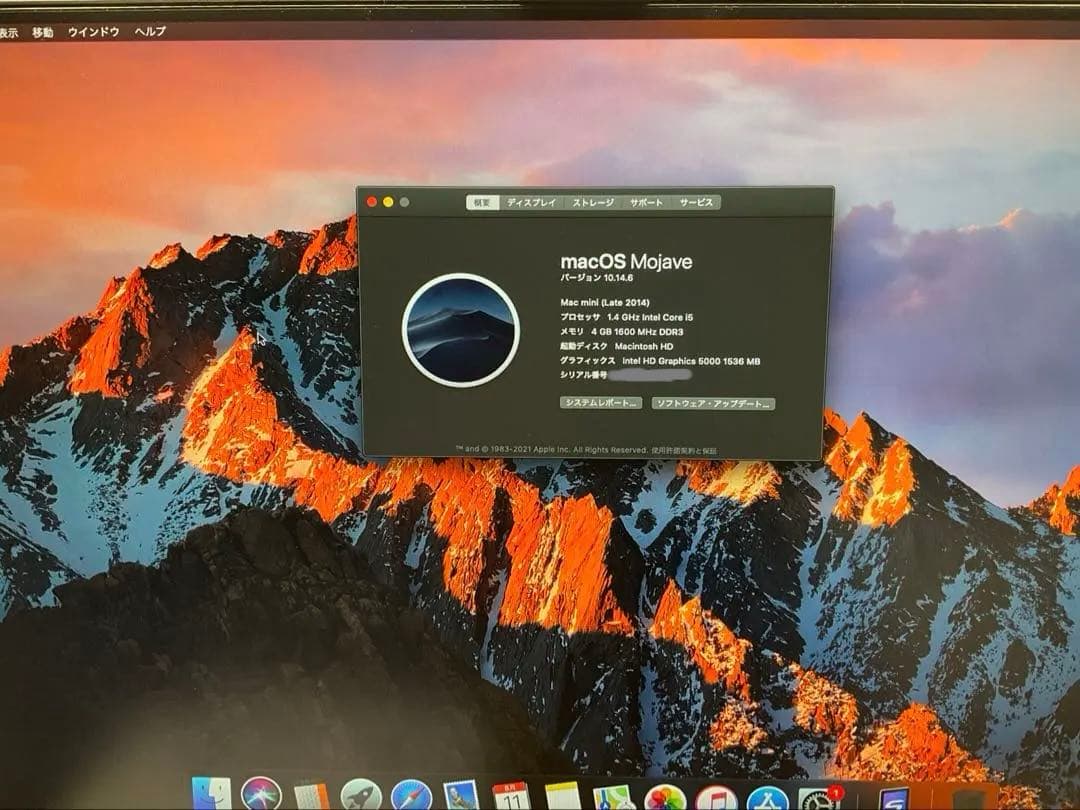Select the サポート tab
1080x810 pixels.
click(x=645, y=201)
